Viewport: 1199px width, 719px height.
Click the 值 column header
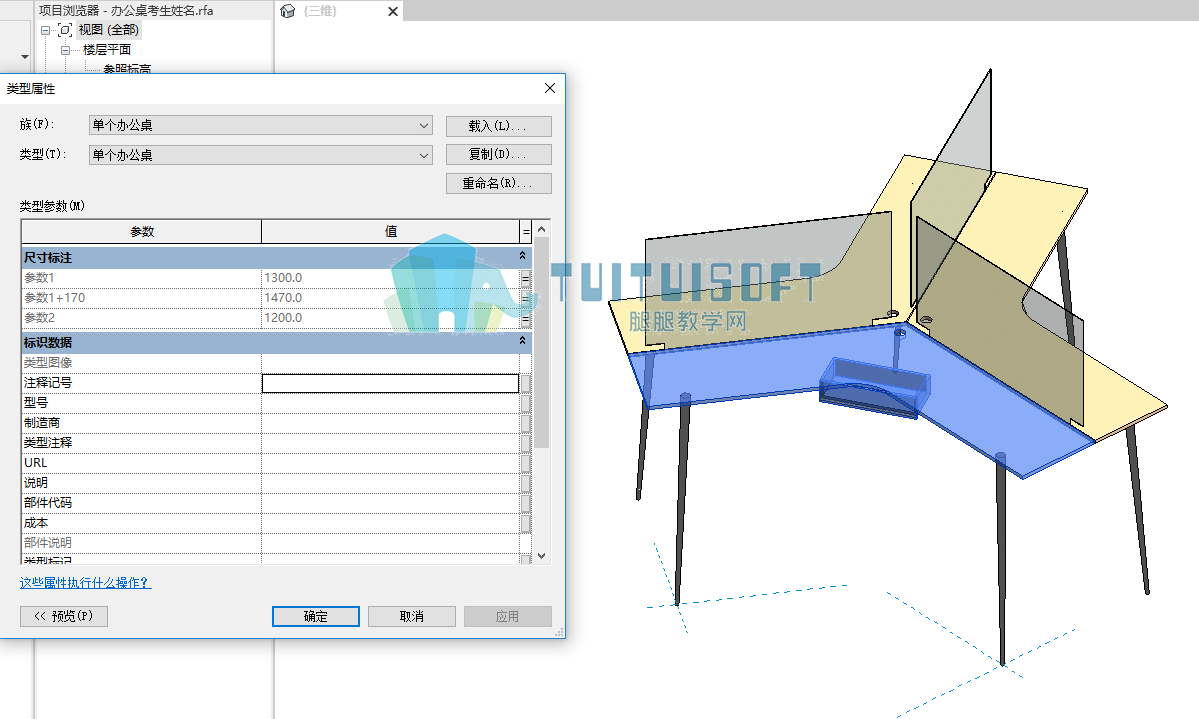click(391, 231)
